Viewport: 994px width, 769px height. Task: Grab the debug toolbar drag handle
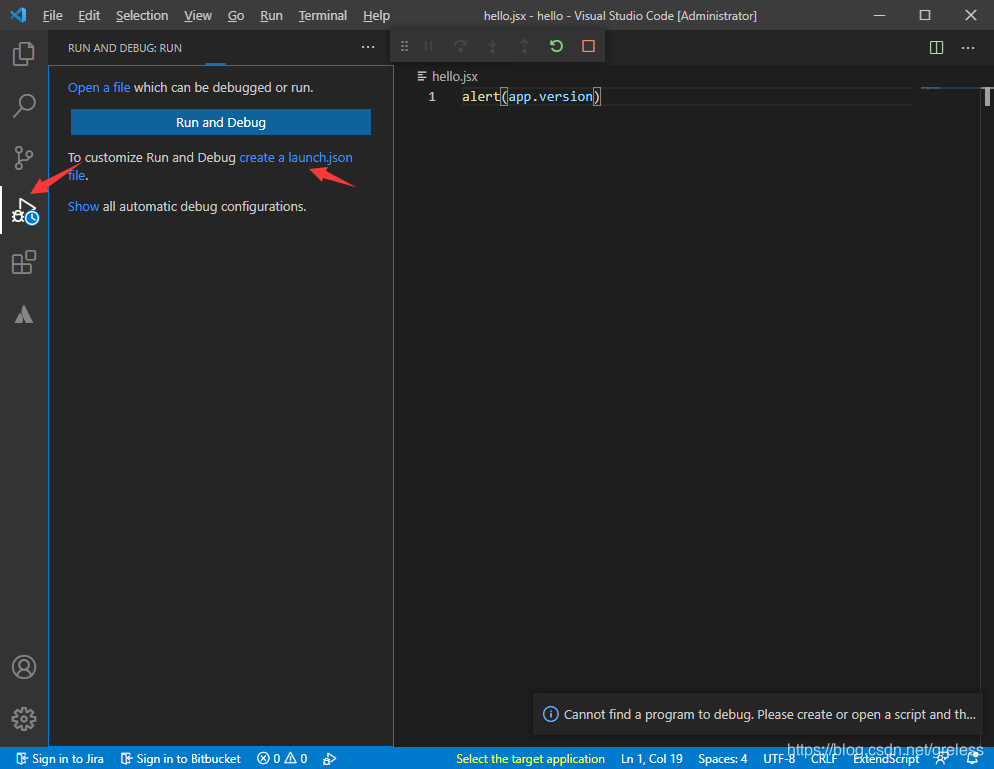[404, 46]
